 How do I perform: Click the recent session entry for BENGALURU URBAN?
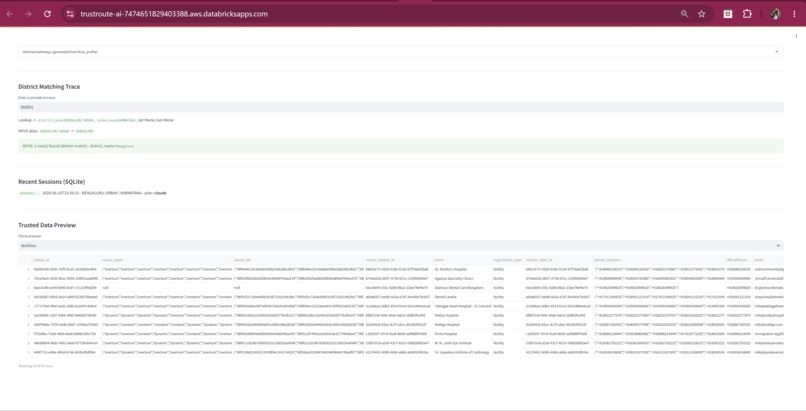93,193
